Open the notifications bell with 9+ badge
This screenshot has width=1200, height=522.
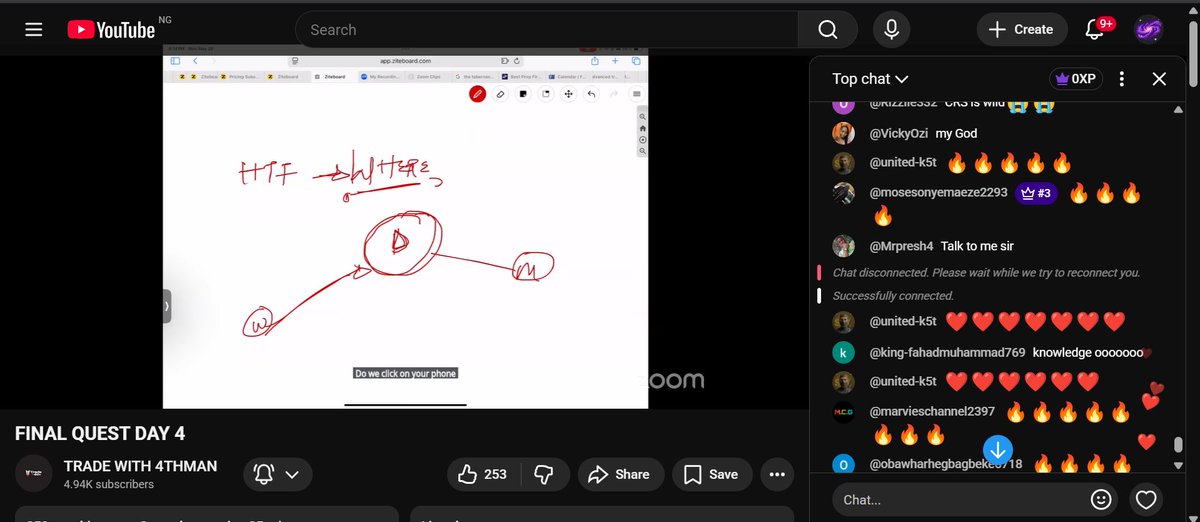click(1097, 29)
